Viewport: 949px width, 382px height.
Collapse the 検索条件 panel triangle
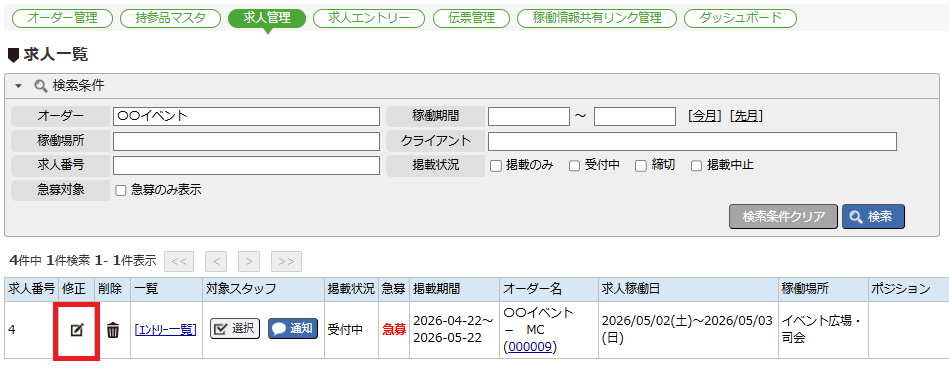point(18,87)
